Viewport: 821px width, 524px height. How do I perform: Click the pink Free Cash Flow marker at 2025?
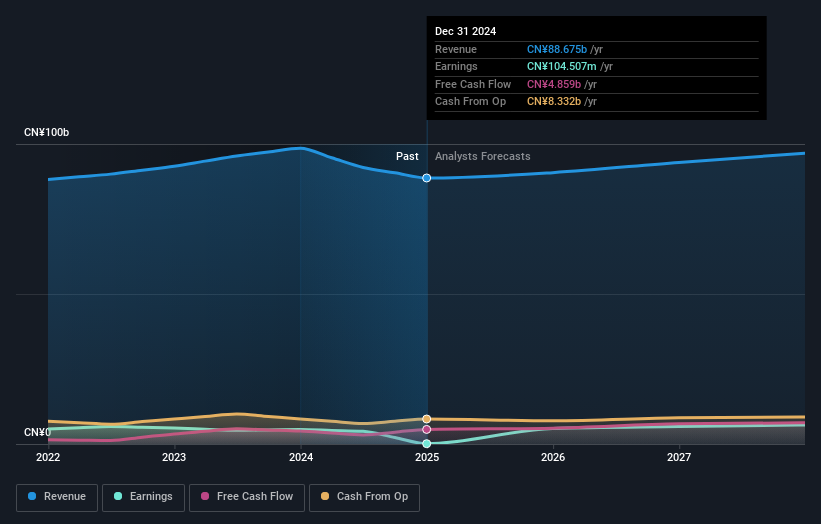[427, 429]
